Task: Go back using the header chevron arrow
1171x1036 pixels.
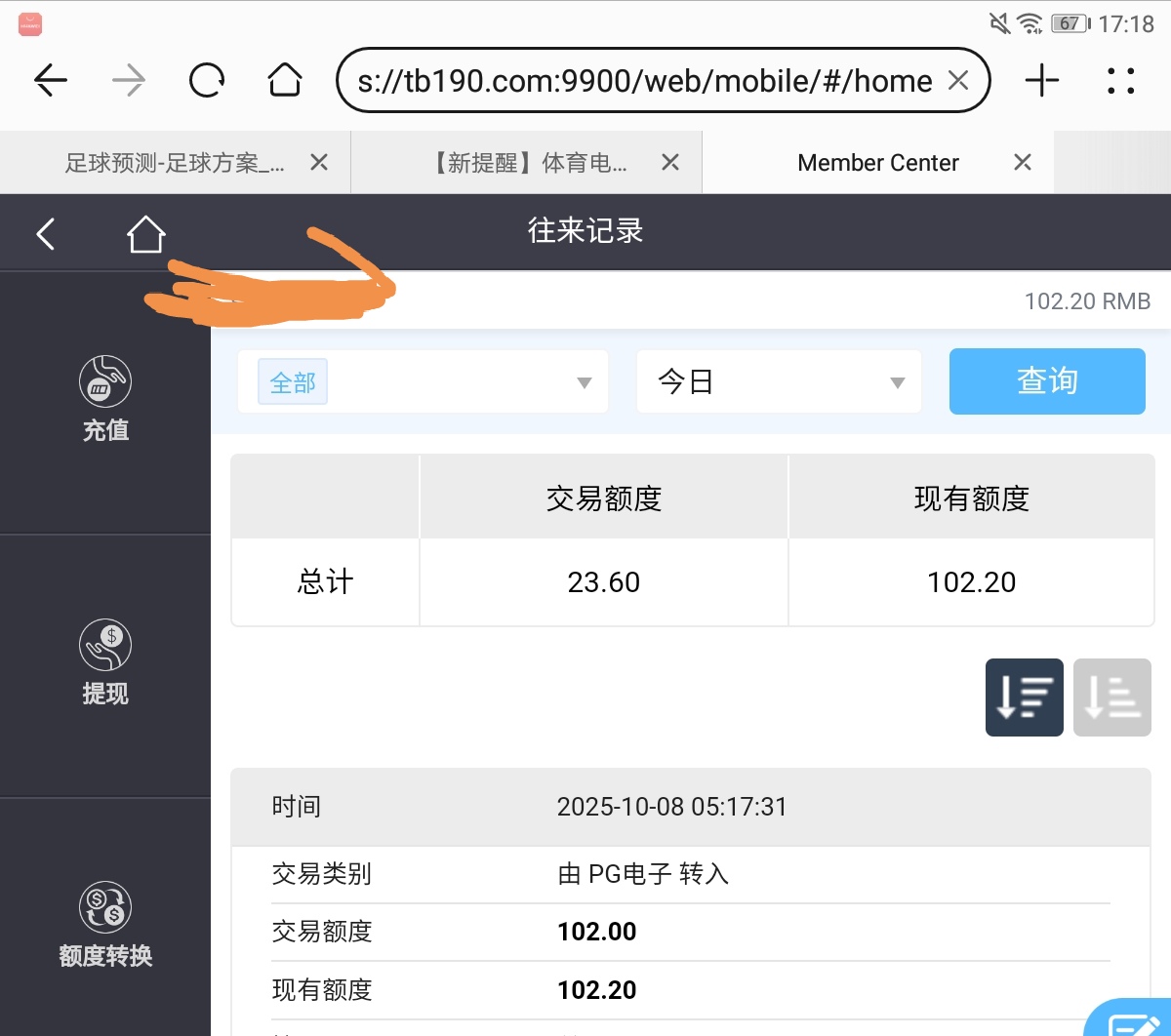Action: click(x=45, y=234)
